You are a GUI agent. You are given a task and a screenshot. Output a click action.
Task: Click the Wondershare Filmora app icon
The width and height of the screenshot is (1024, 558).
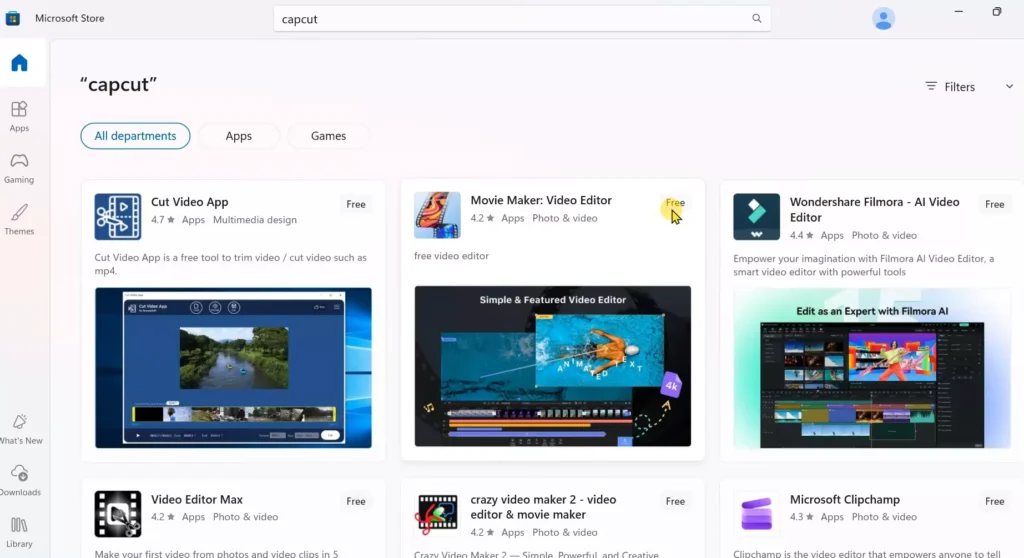coord(756,216)
